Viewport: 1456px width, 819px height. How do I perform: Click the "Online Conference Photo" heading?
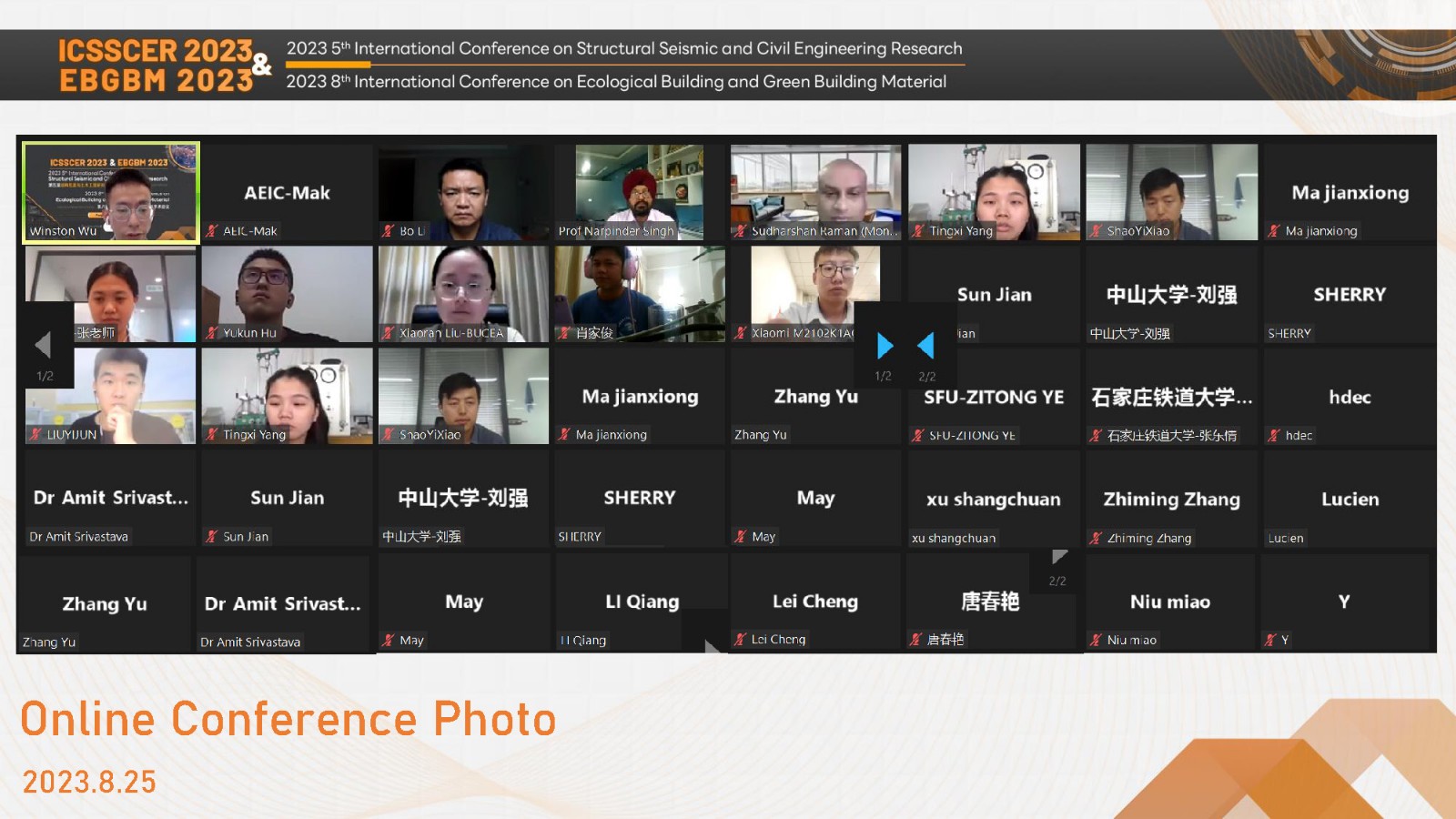(288, 719)
